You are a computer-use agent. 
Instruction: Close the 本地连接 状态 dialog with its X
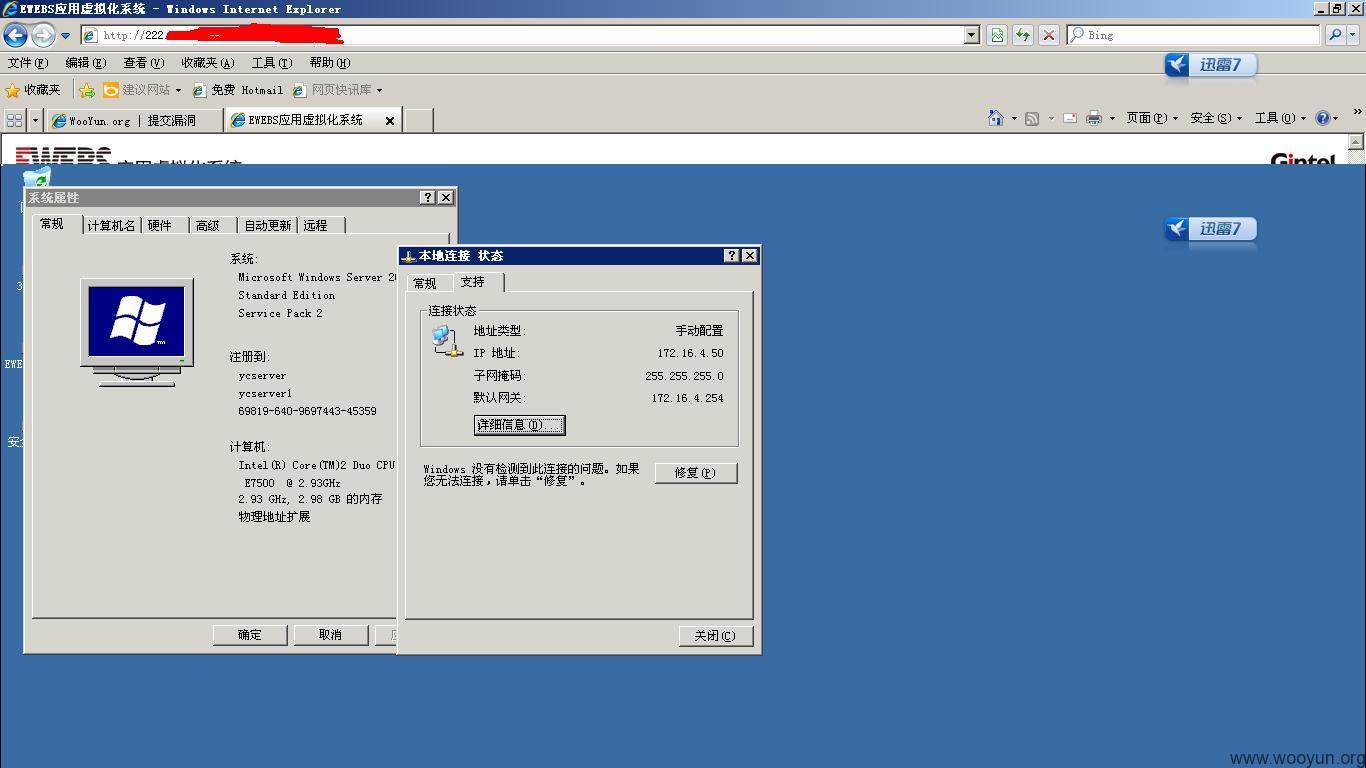pos(750,256)
